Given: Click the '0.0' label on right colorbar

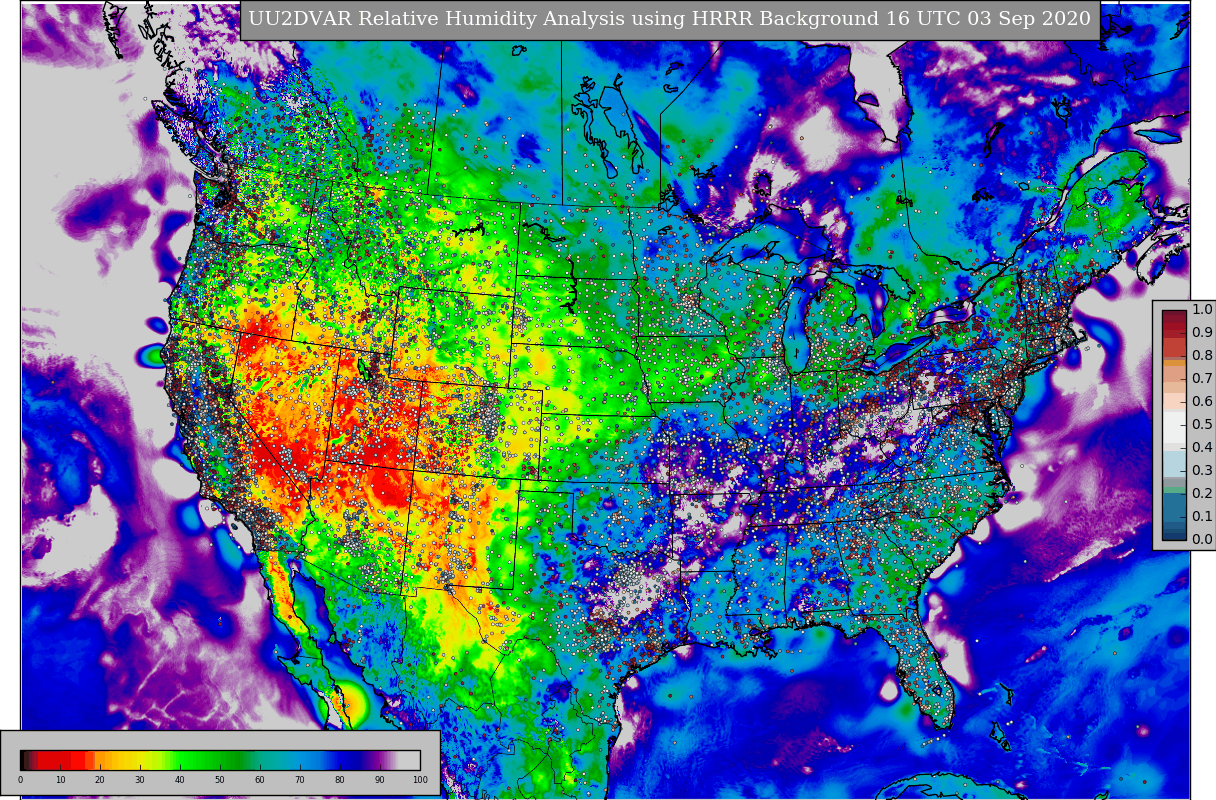Looking at the screenshot, I should 1202,540.
